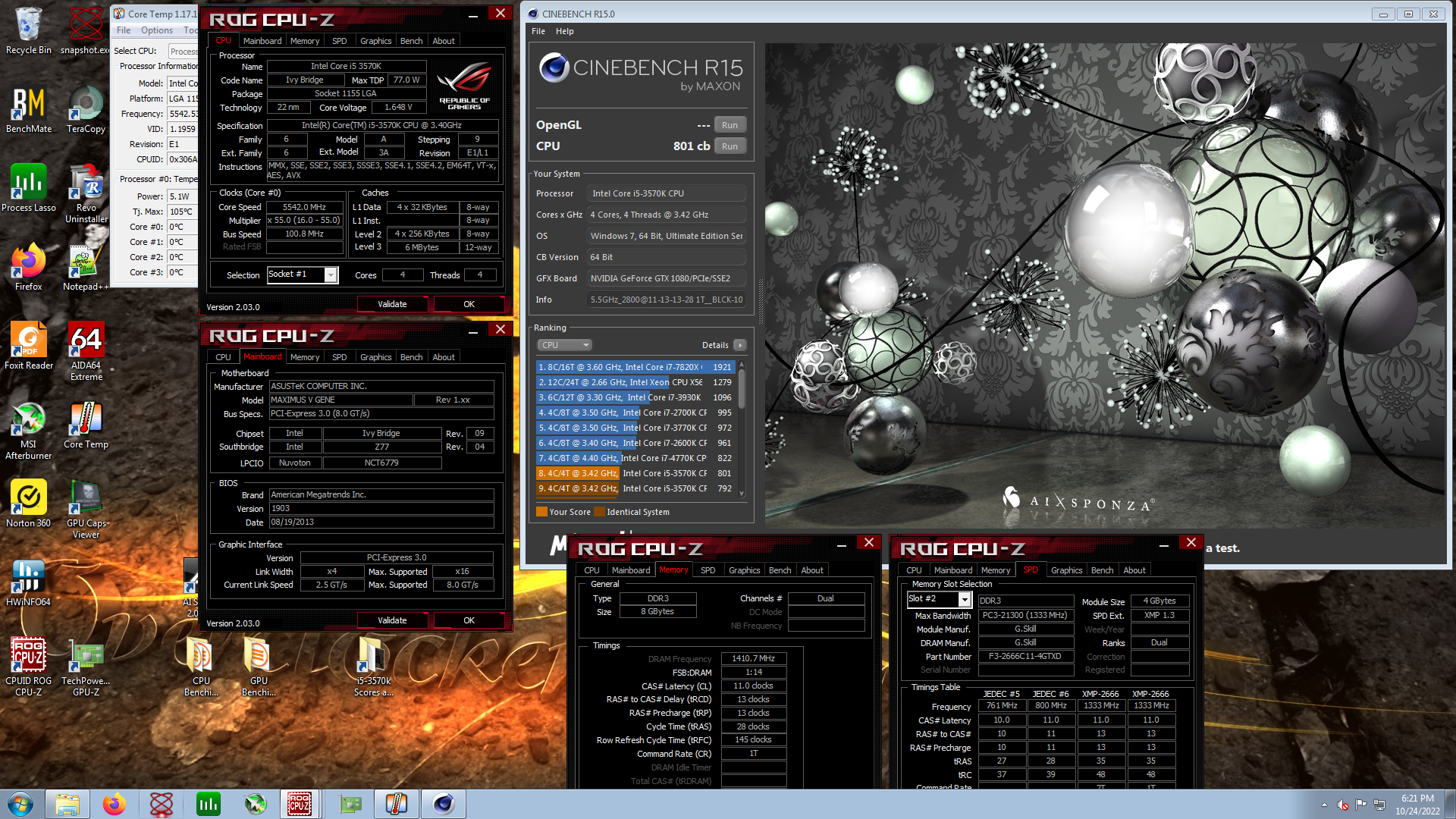
Task: Open the CPU ranking type dropdown in Cinebench
Action: pyautogui.click(x=564, y=345)
